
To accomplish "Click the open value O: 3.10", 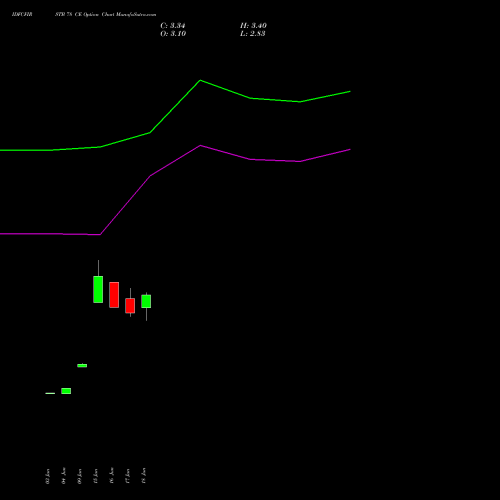I will [173, 34].
